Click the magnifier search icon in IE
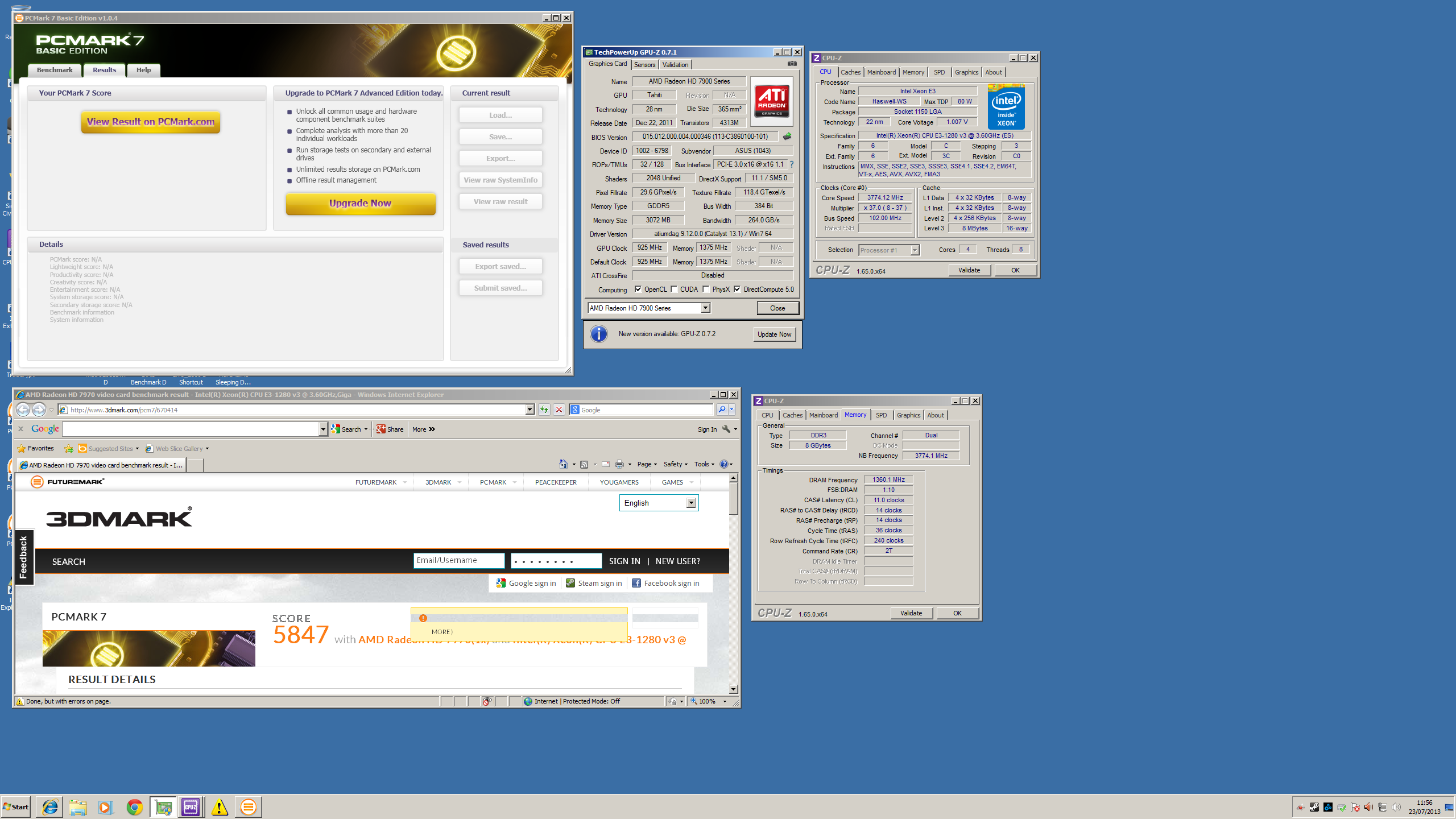This screenshot has height=819, width=1456. [x=722, y=409]
